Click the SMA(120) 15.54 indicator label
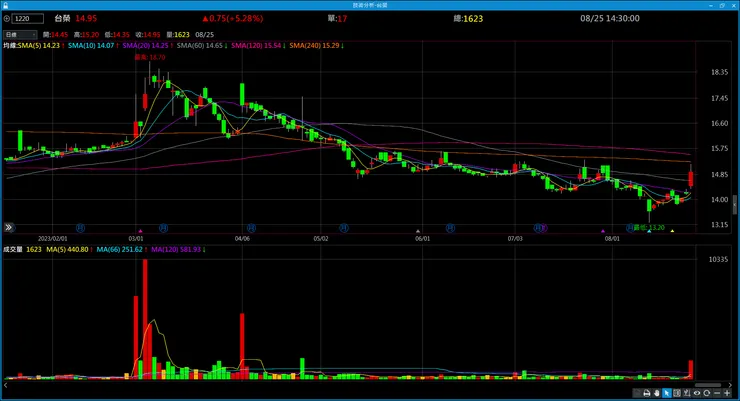The height and width of the screenshot is (401, 740). (x=256, y=46)
